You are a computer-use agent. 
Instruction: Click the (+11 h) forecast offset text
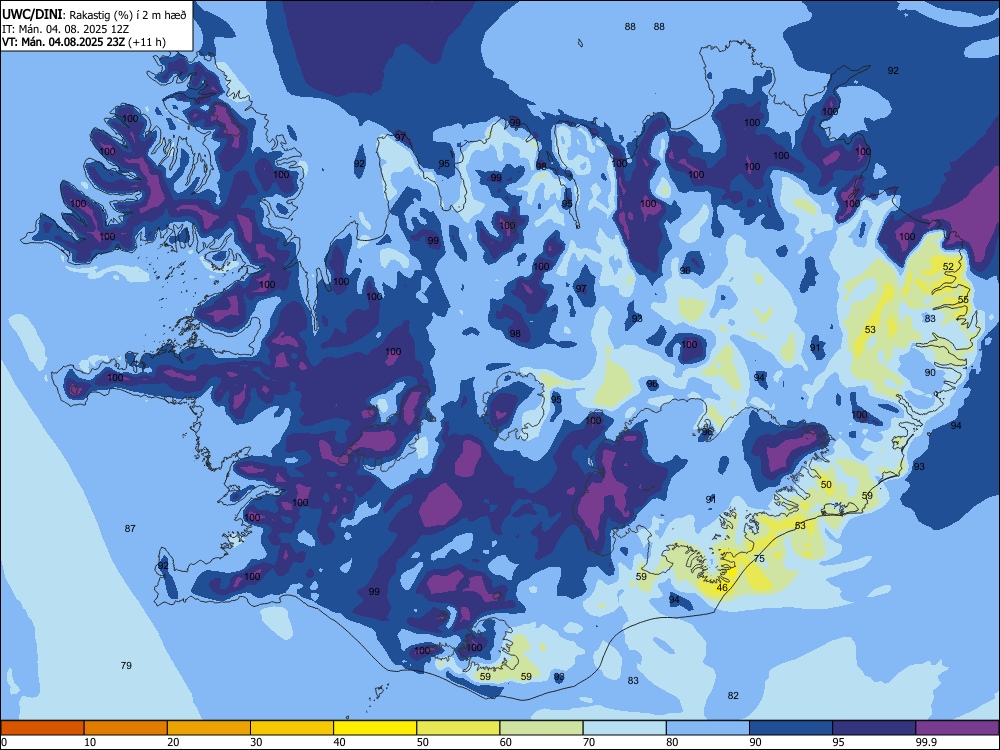tap(147, 42)
